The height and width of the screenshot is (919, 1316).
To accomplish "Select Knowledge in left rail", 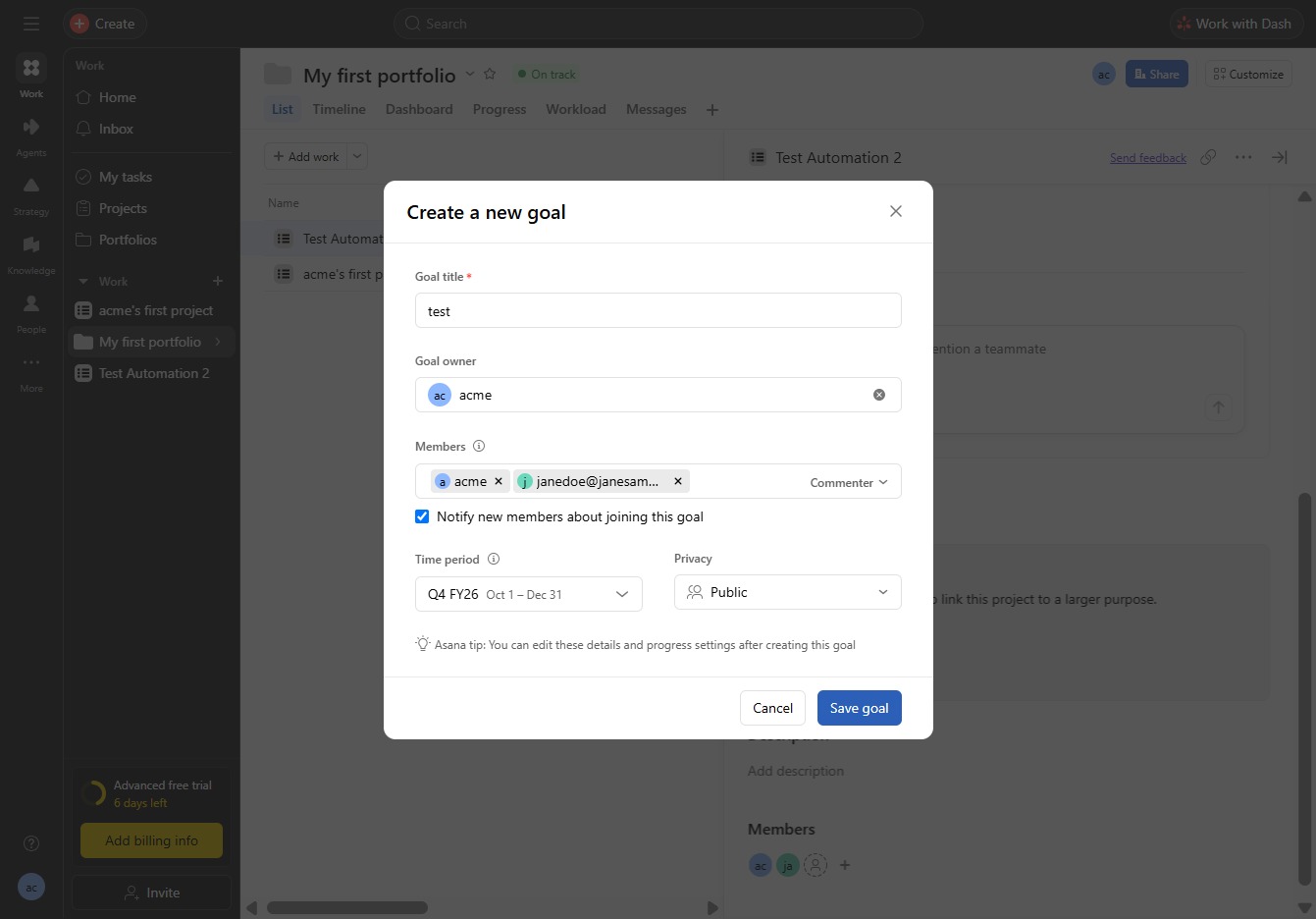I will (x=31, y=254).
